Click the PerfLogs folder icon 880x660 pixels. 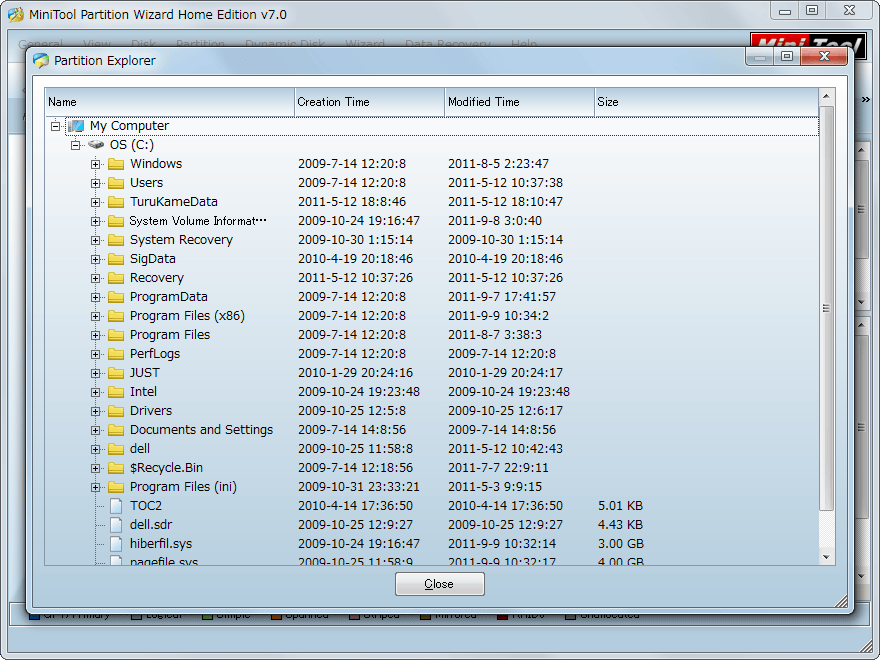pos(116,354)
